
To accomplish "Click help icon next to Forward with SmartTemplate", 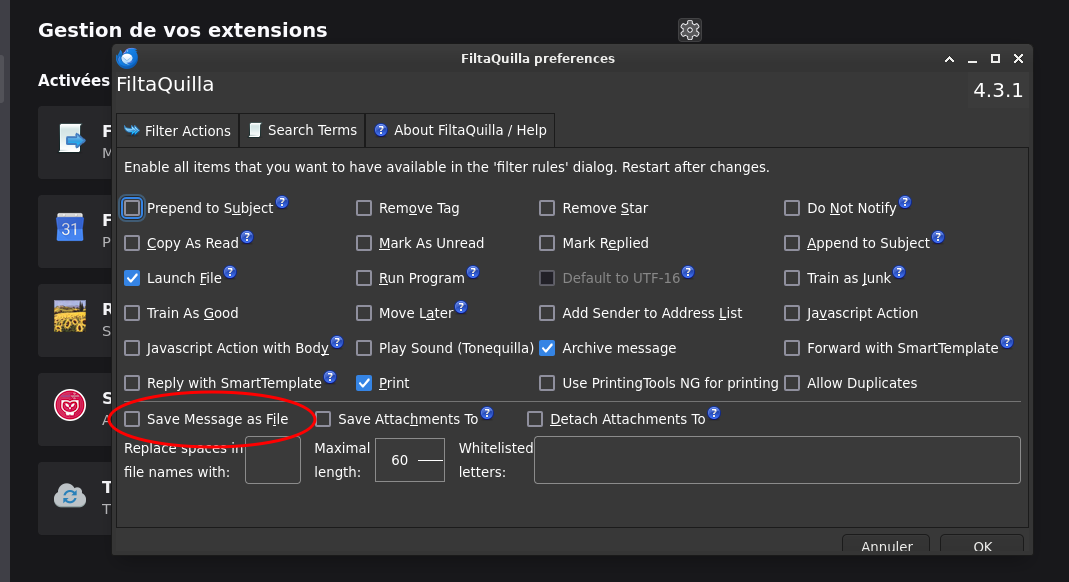I will click(1007, 342).
